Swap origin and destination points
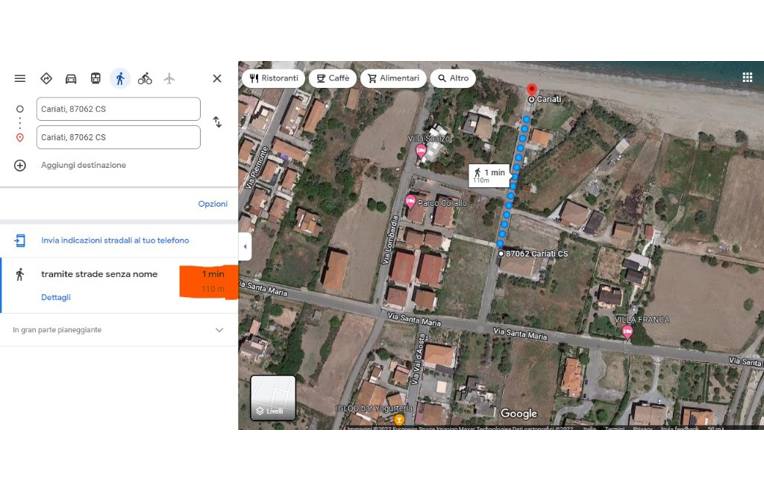 coord(217,122)
